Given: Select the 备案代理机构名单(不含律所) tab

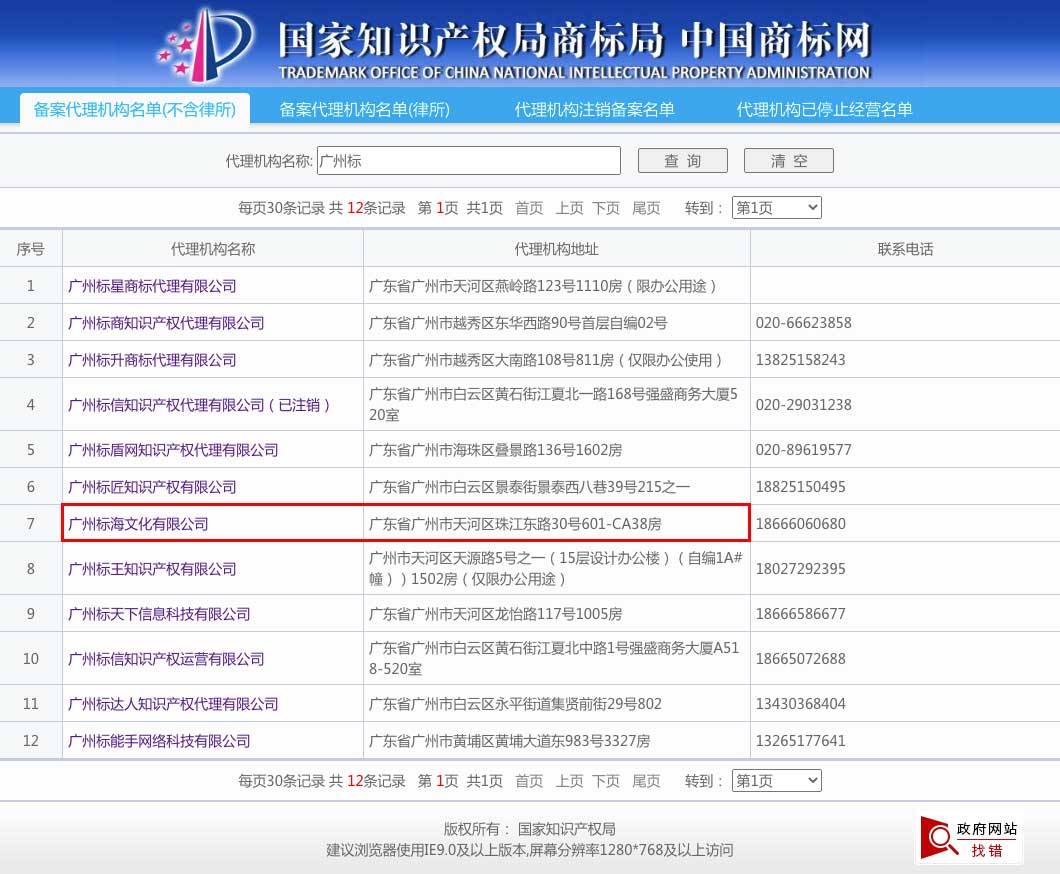Looking at the screenshot, I should click(135, 110).
